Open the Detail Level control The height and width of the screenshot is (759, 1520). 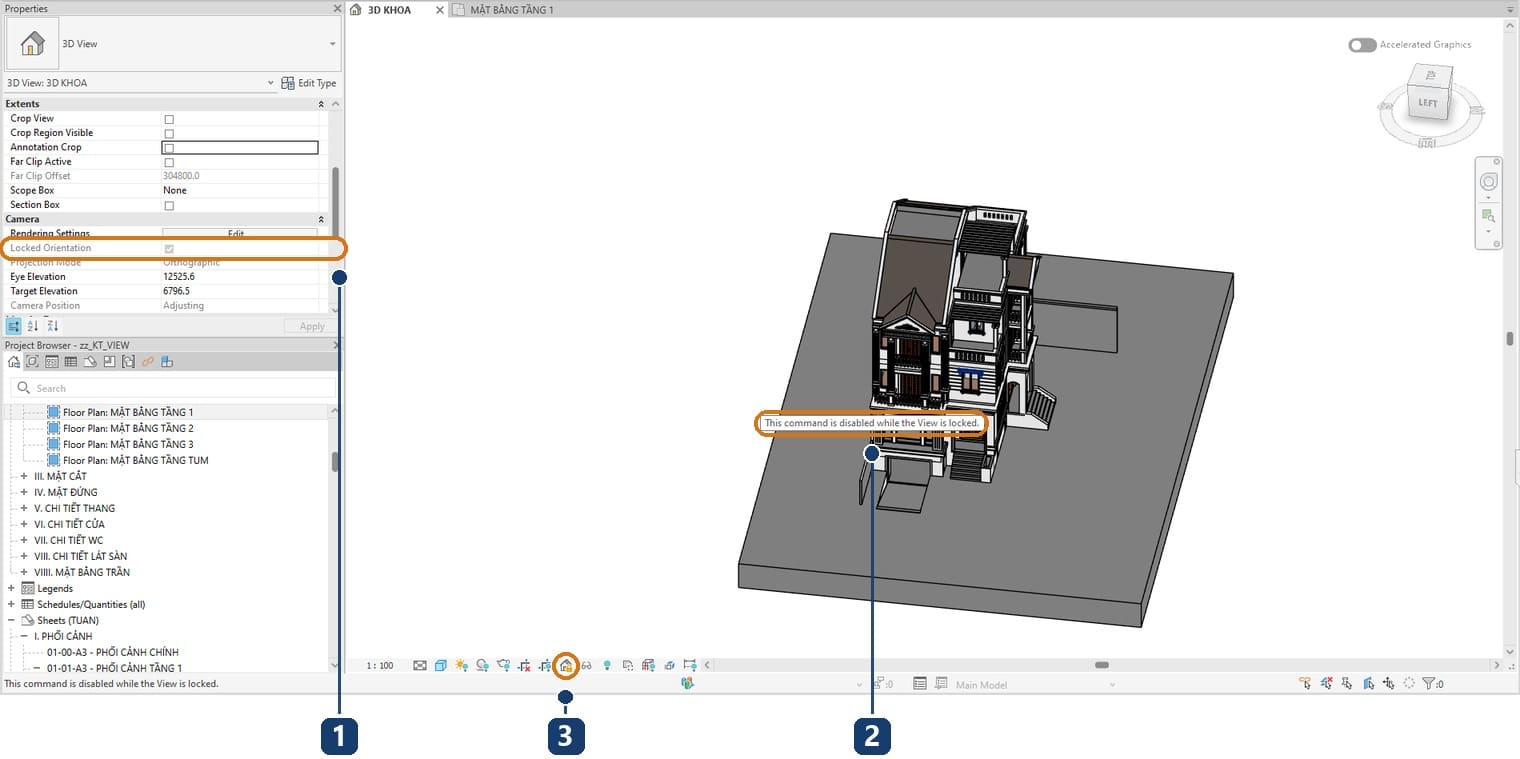pyautogui.click(x=420, y=665)
